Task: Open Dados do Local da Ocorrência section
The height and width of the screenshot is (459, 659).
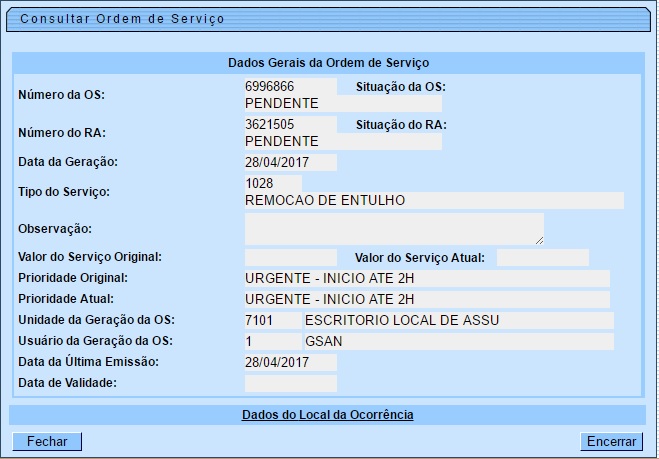Action: [x=327, y=414]
